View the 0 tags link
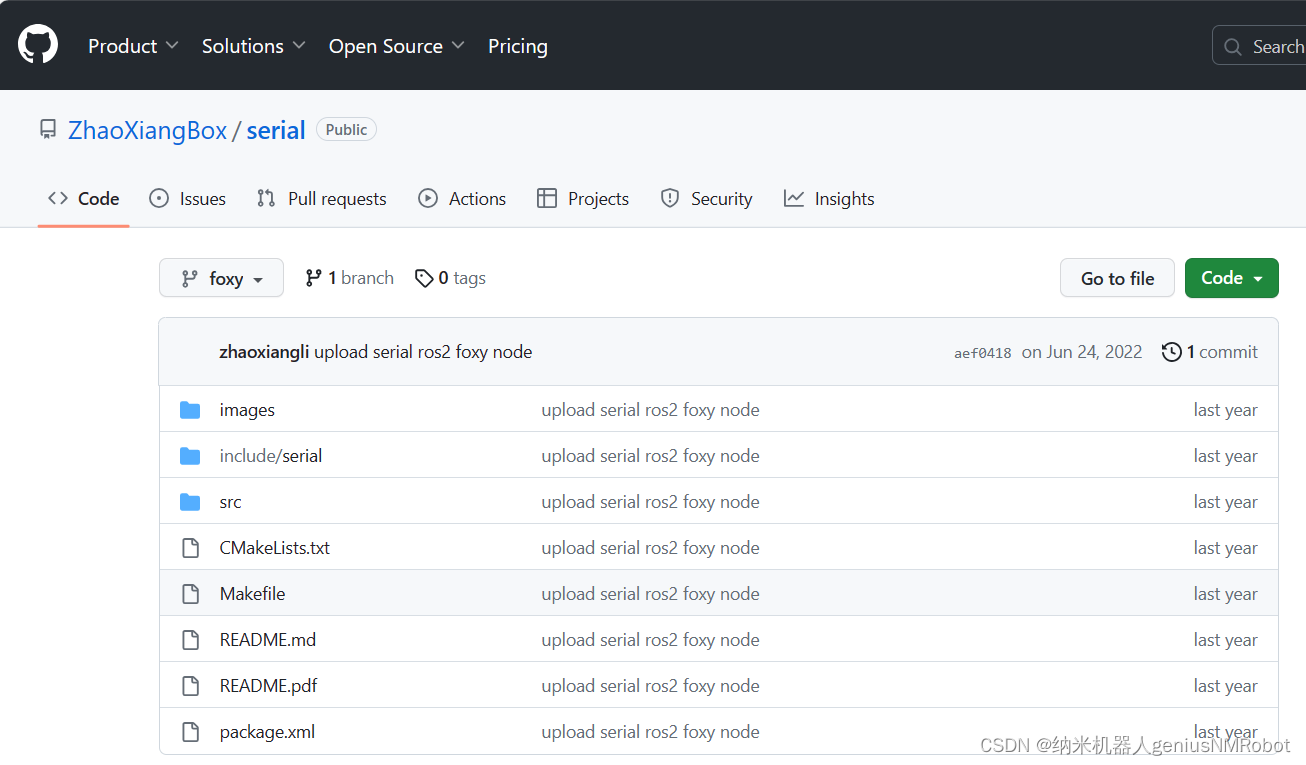 tap(451, 278)
